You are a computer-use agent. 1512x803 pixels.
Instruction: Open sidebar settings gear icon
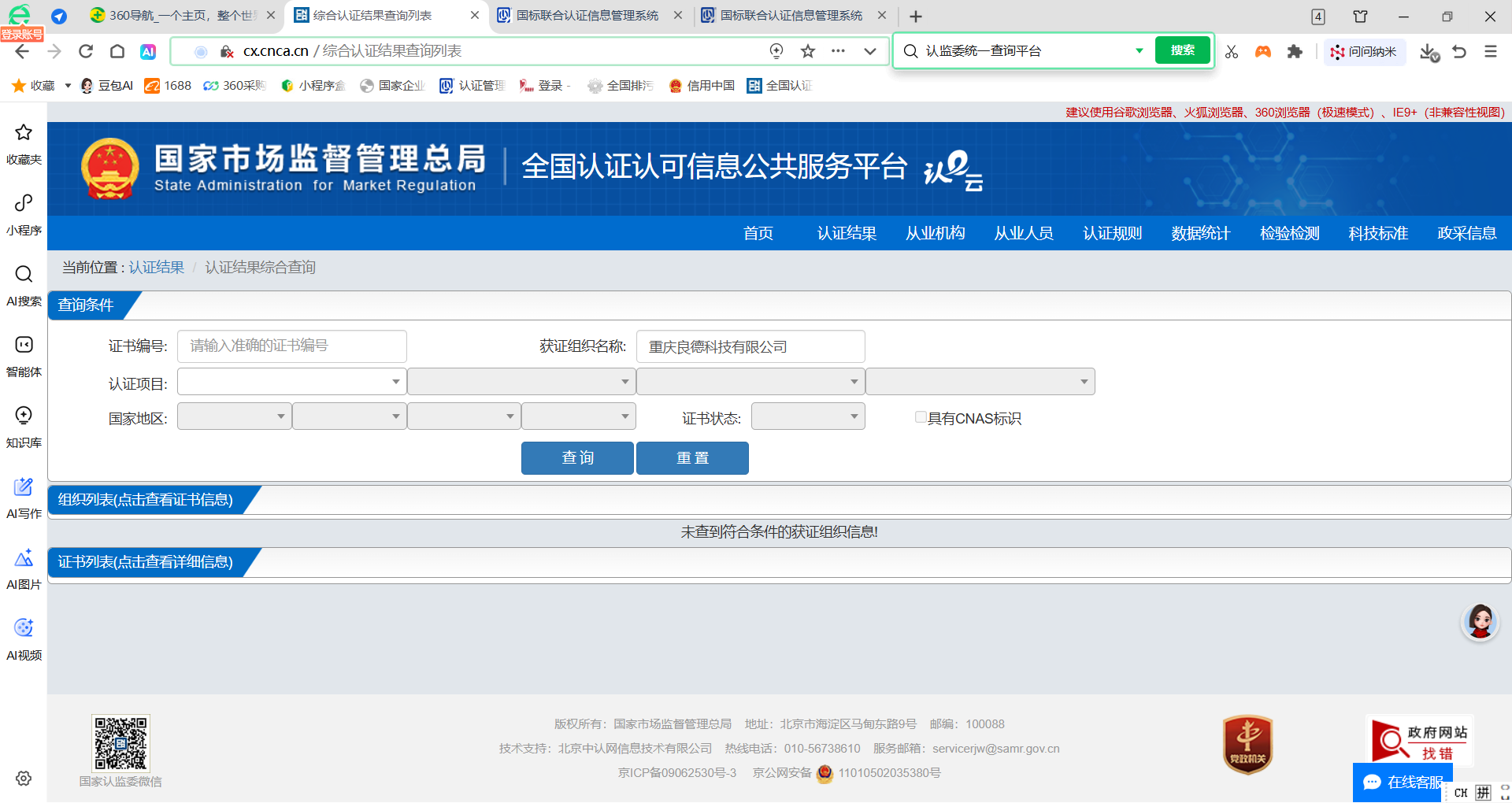(x=24, y=778)
